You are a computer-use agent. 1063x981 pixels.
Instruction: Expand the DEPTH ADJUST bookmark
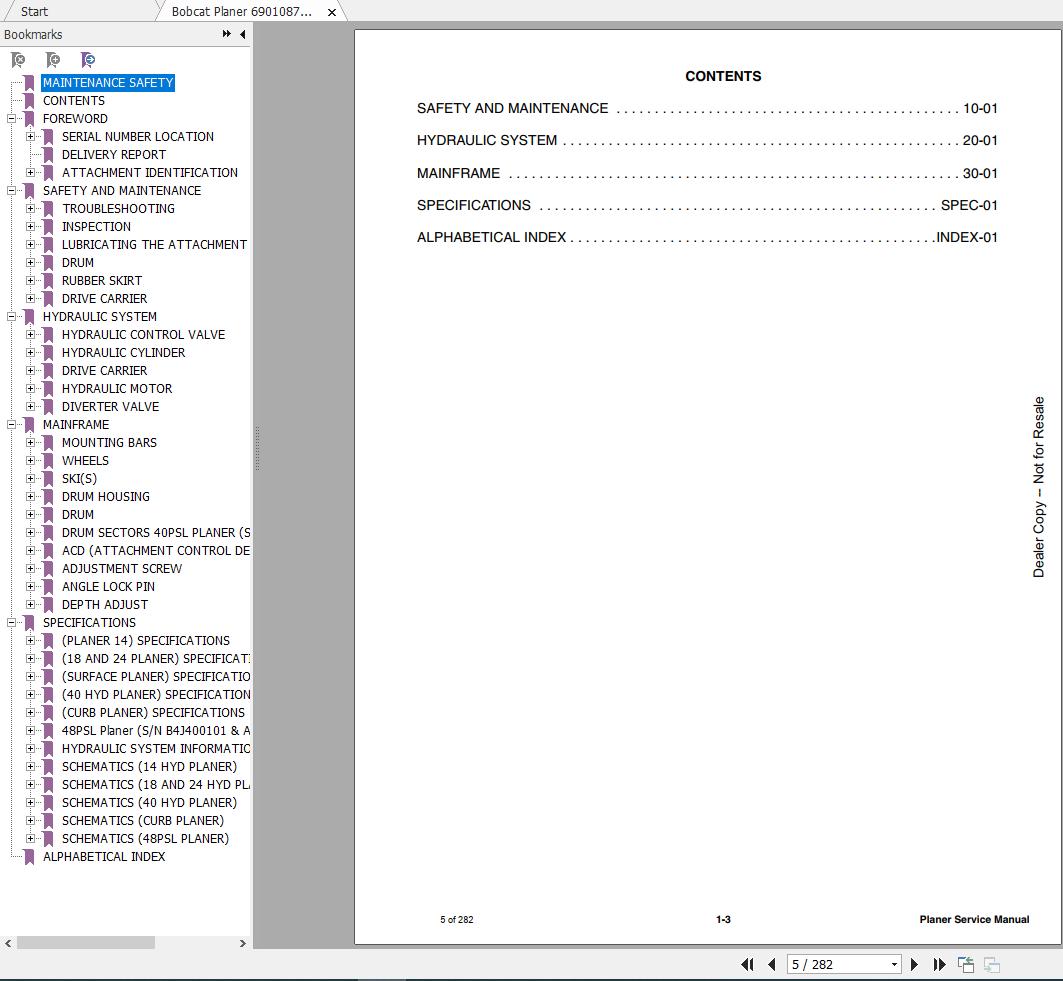coord(31,605)
